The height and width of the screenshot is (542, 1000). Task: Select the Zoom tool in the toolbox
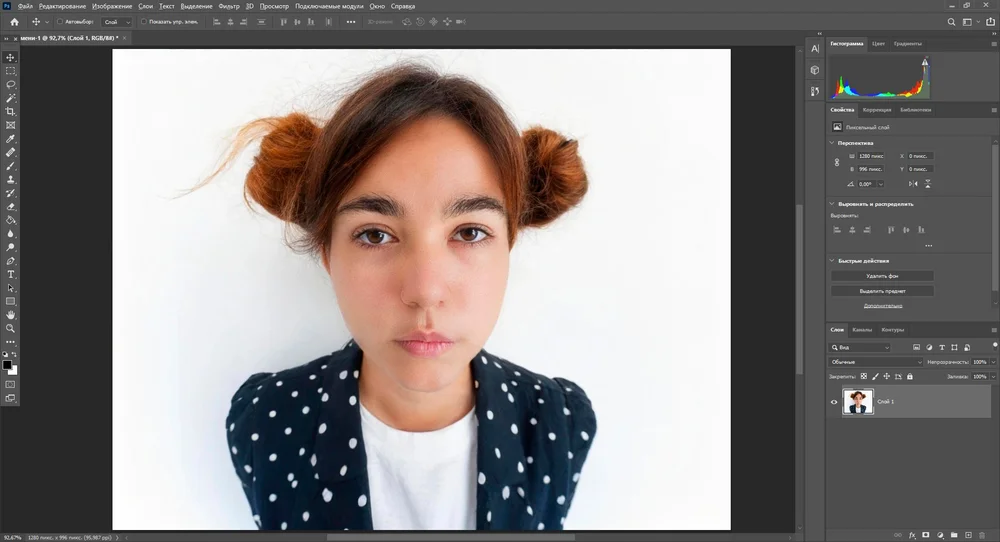click(x=10, y=328)
